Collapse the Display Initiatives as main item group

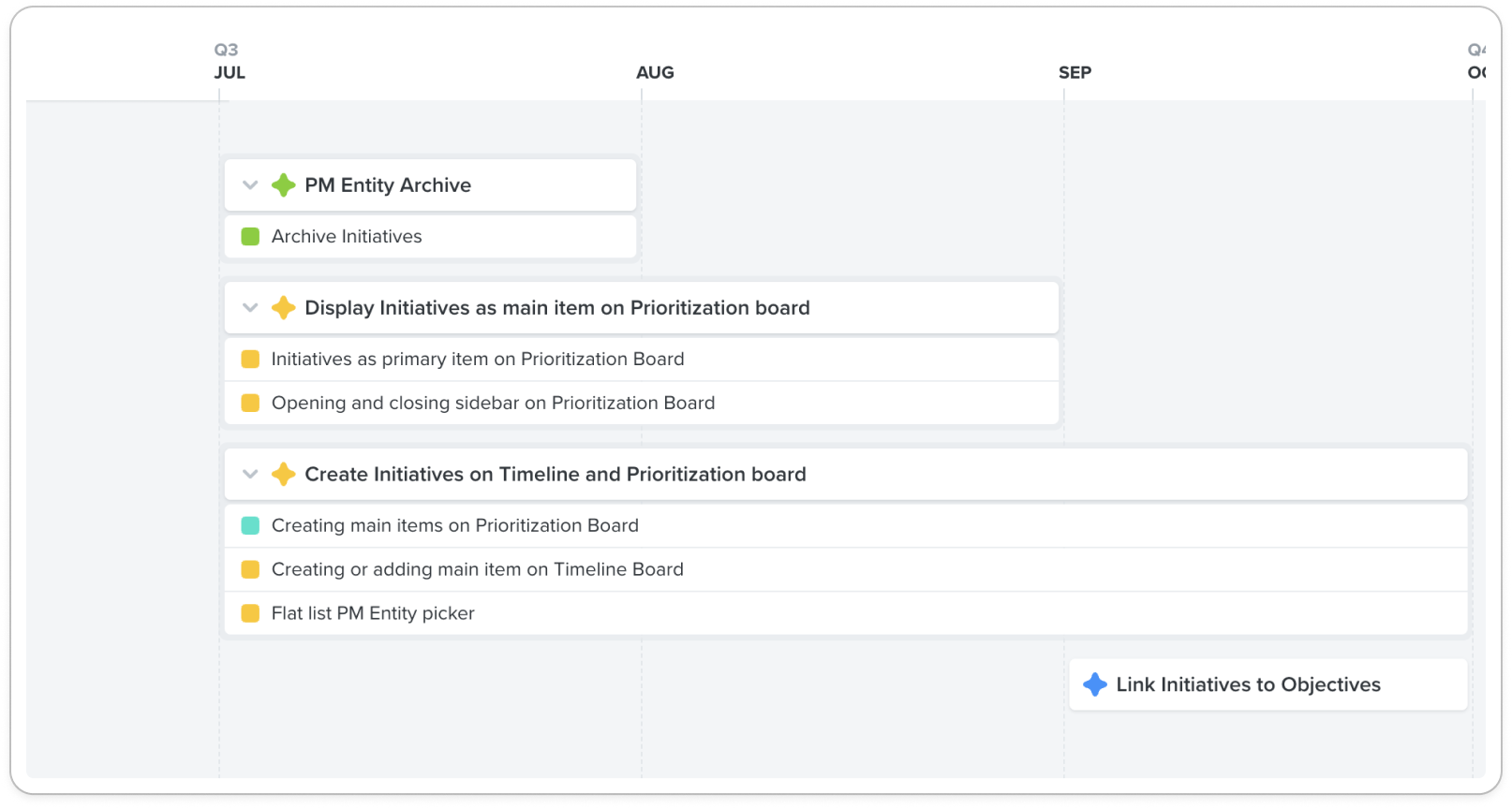point(250,308)
